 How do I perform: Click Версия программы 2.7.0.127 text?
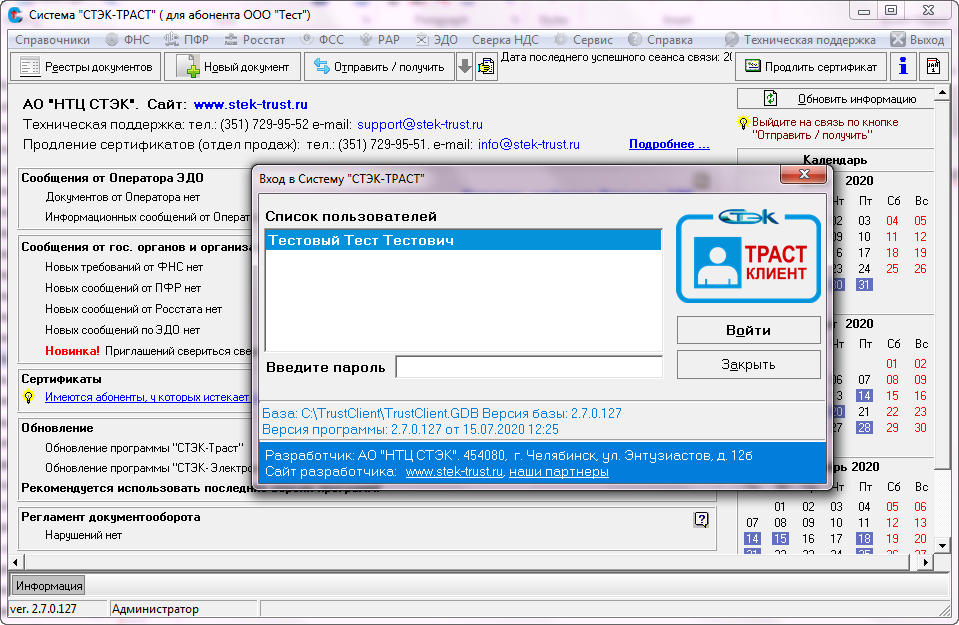pos(410,429)
